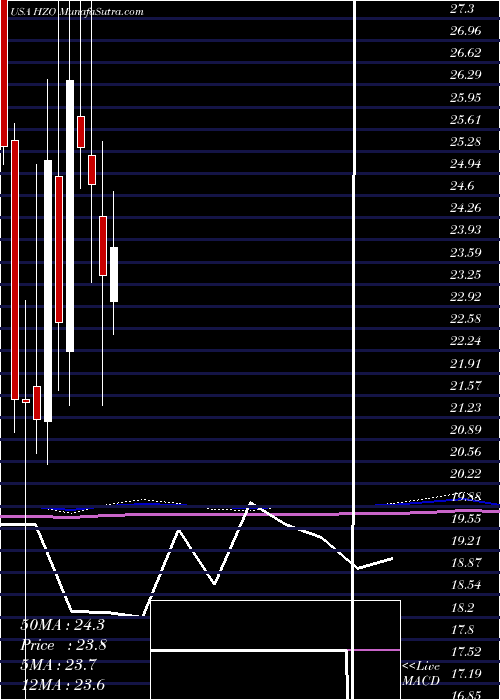Click the 21.57 price axis label
Image resolution: width=500 pixels, height=700 pixels.
point(466,385)
